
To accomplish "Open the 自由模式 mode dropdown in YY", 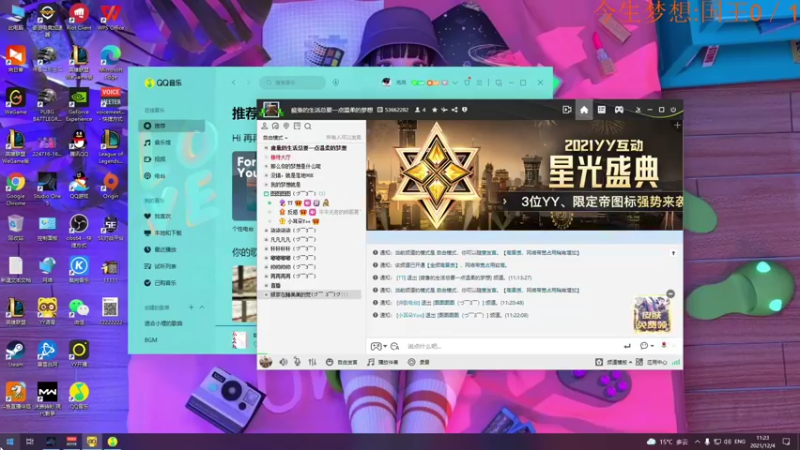I will tap(276, 138).
